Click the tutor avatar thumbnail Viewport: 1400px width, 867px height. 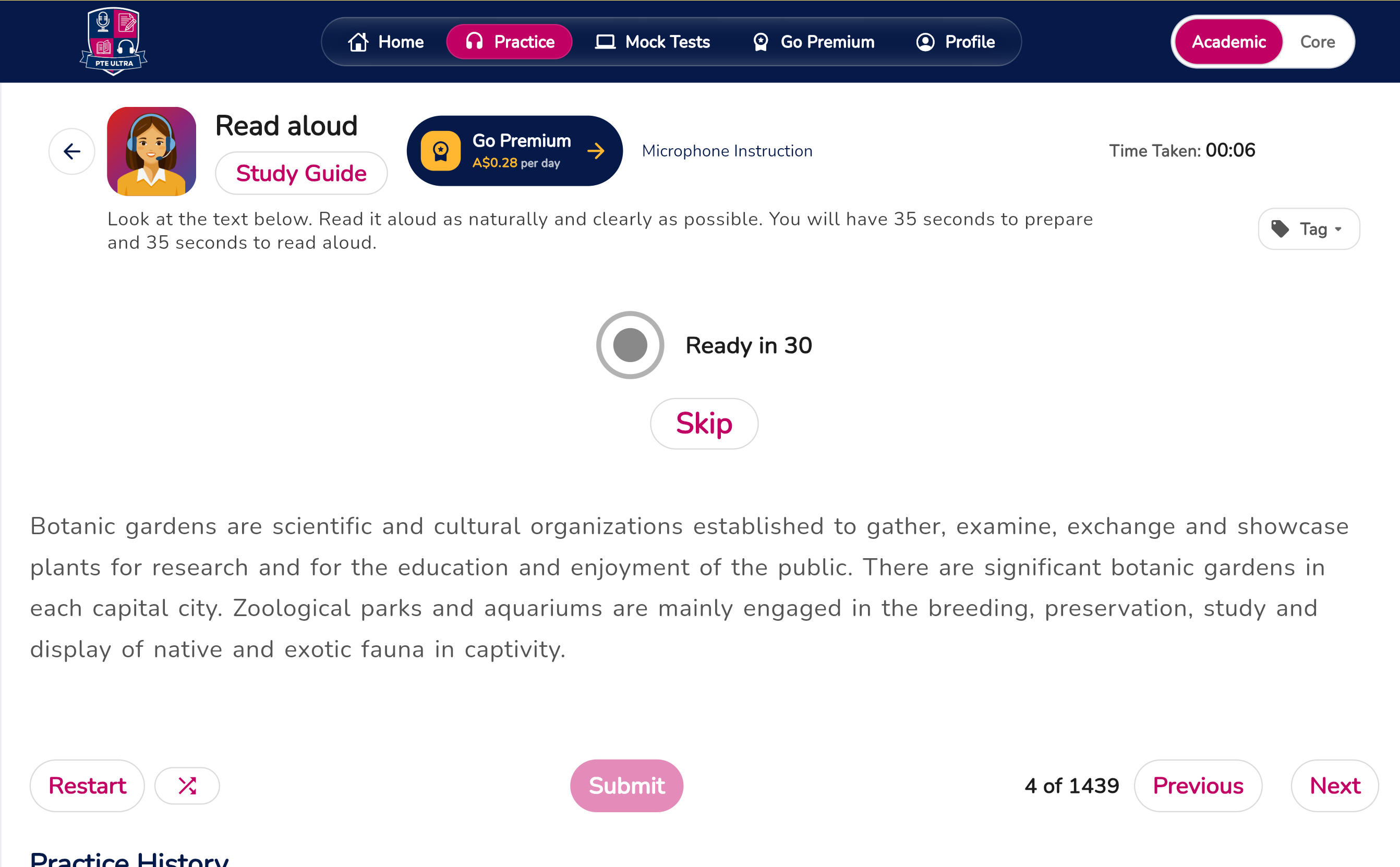[x=151, y=151]
